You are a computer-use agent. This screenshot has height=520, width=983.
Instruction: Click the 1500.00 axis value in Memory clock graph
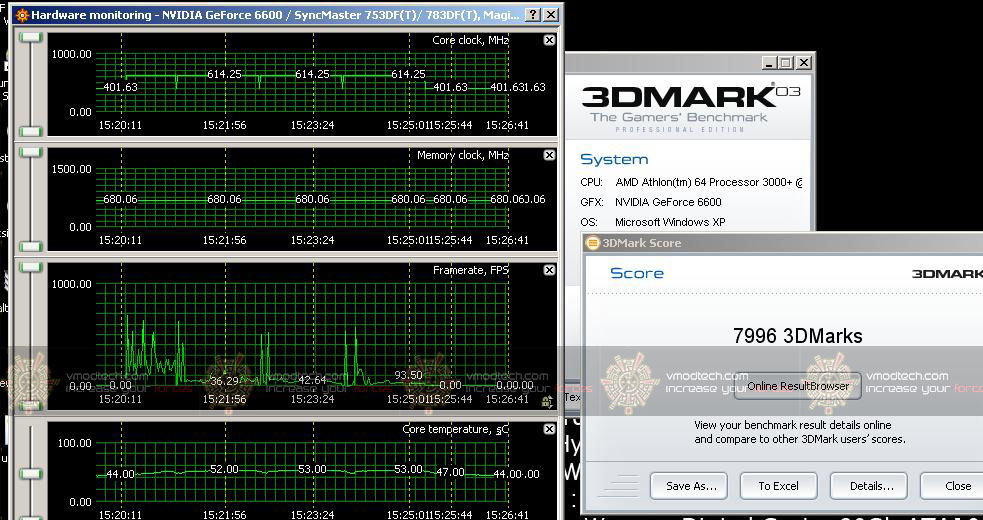pyautogui.click(x=71, y=169)
